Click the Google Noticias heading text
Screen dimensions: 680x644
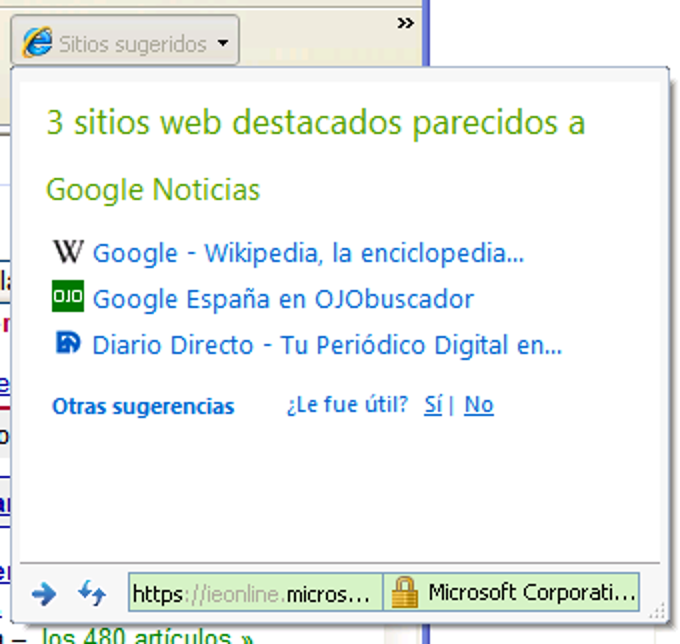coord(153,190)
